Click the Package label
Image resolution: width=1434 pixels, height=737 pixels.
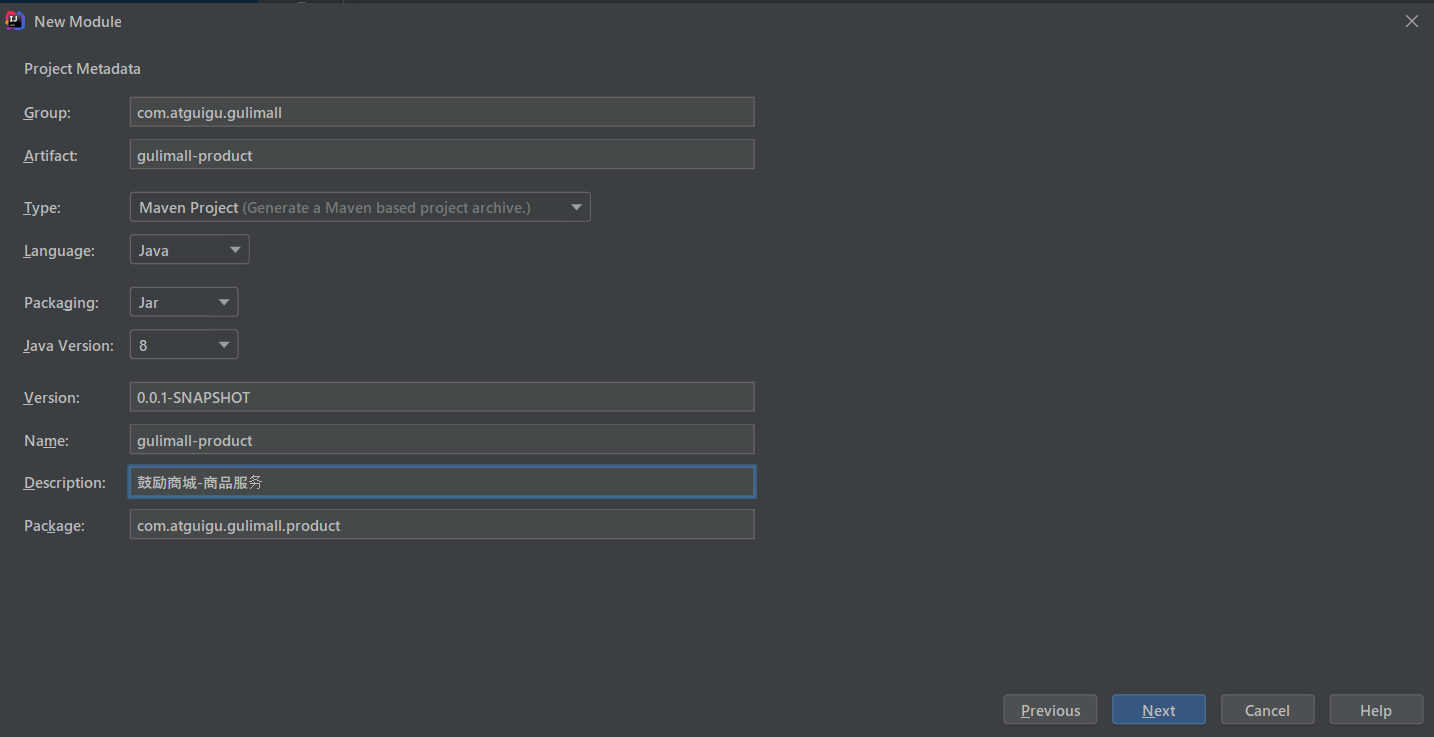[x=54, y=526]
